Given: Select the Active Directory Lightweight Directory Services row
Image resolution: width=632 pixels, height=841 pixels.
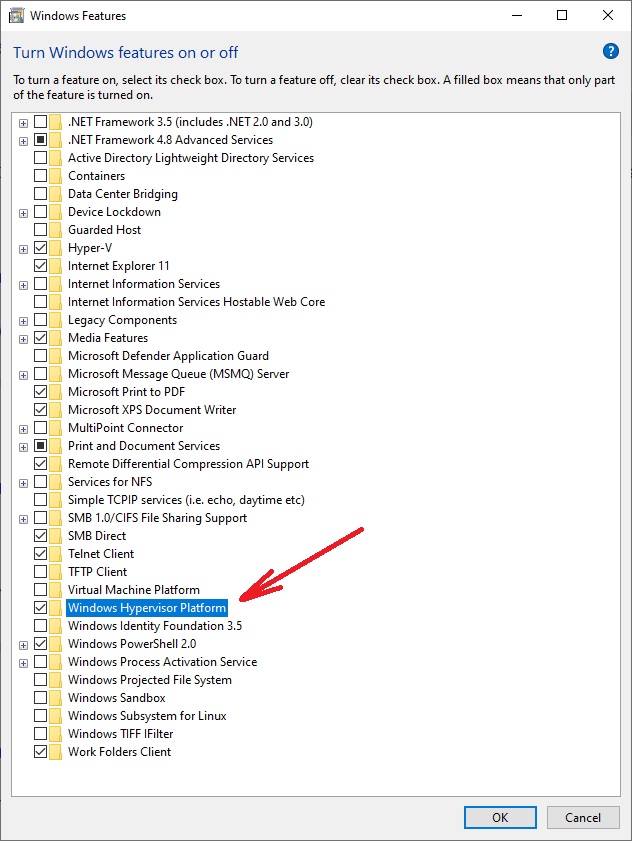Looking at the screenshot, I should [x=190, y=158].
